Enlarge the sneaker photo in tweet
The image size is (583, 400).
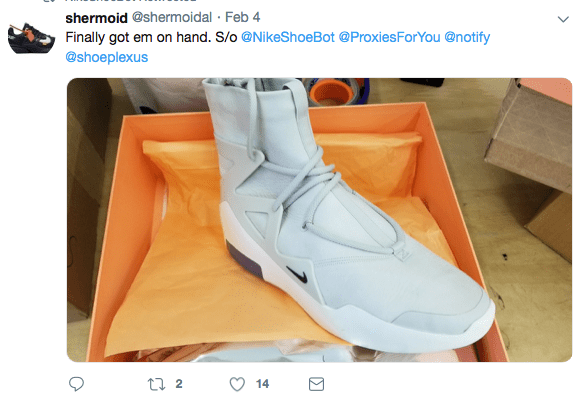pyautogui.click(x=319, y=220)
